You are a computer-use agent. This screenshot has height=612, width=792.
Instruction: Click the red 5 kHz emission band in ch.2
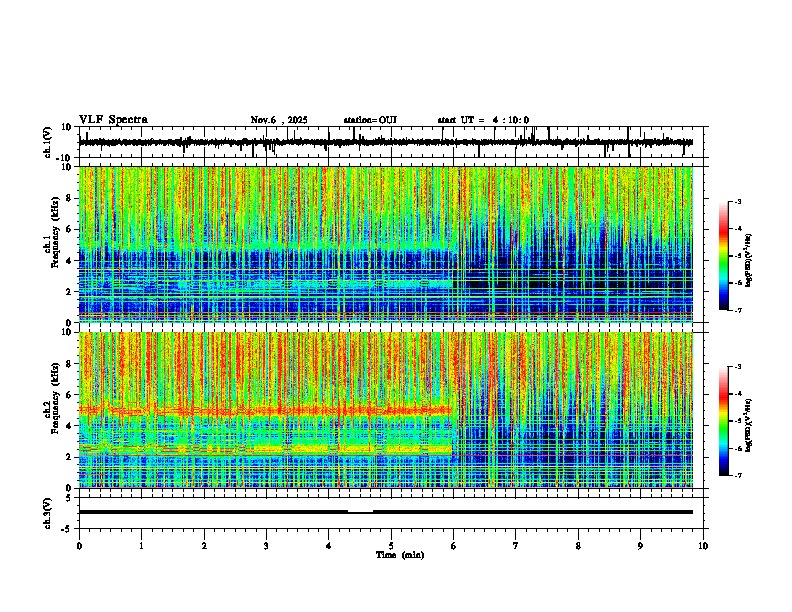(x=265, y=411)
